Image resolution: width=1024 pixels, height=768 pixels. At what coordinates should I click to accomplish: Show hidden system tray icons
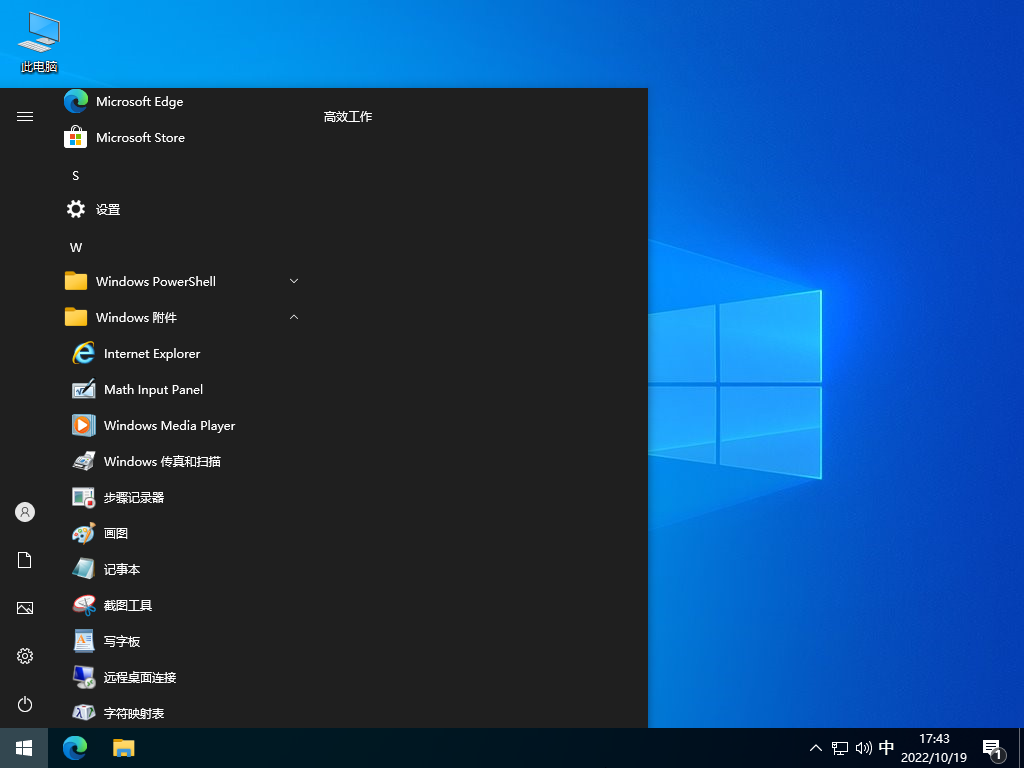tap(816, 748)
